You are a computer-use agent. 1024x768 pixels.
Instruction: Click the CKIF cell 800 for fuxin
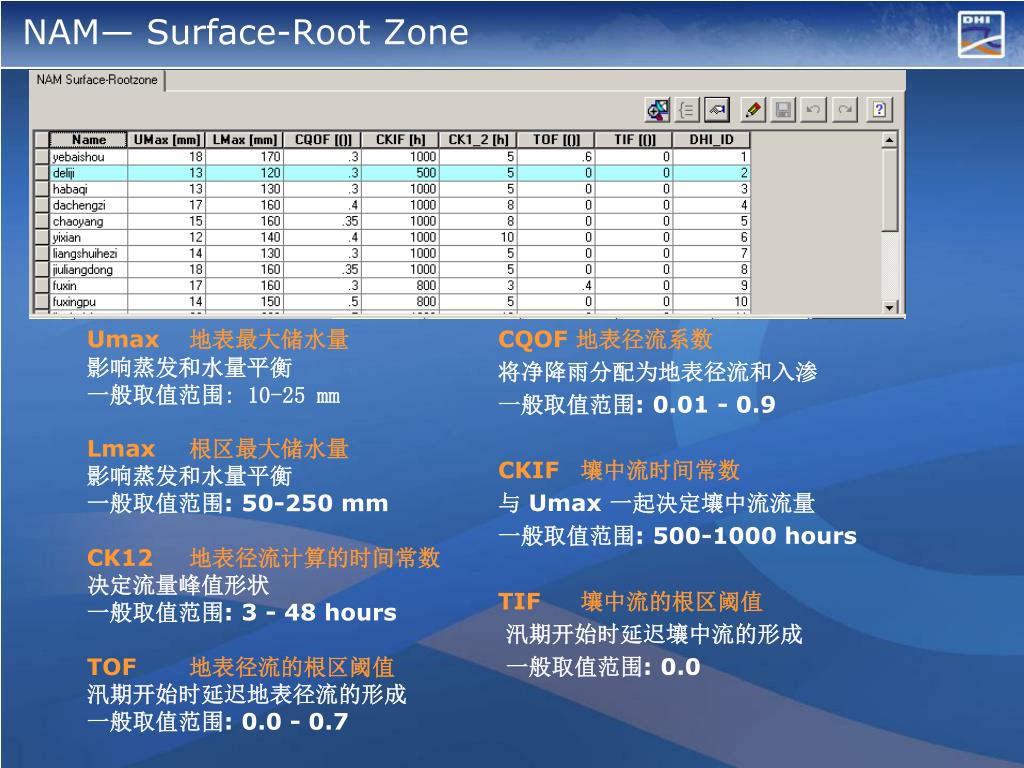click(400, 285)
